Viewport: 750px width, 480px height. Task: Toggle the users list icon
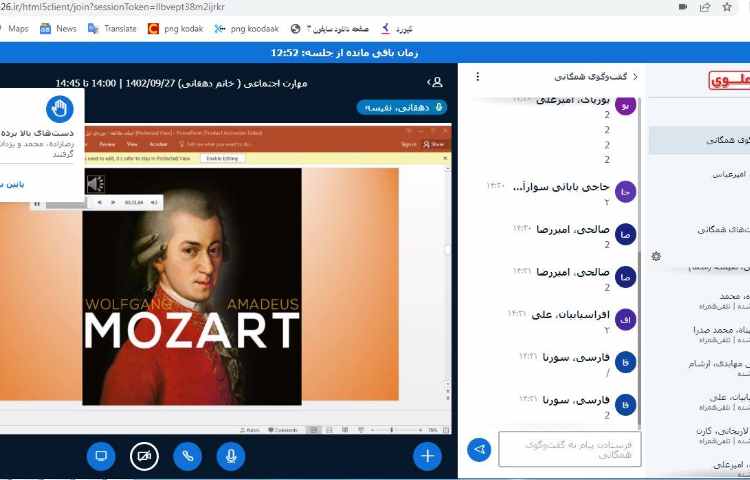tap(435, 82)
